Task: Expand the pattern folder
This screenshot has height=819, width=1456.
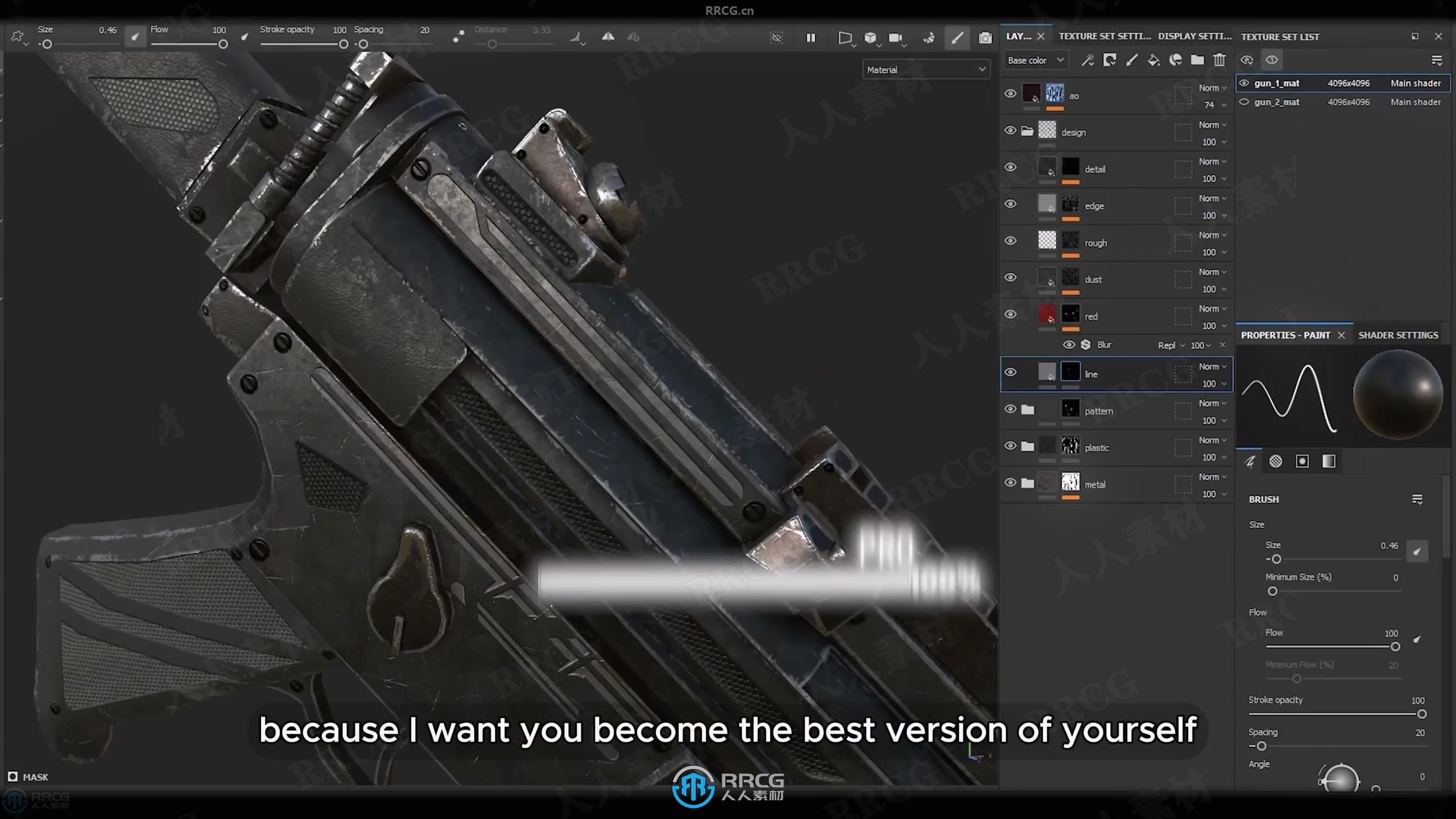Action: 1027,409
